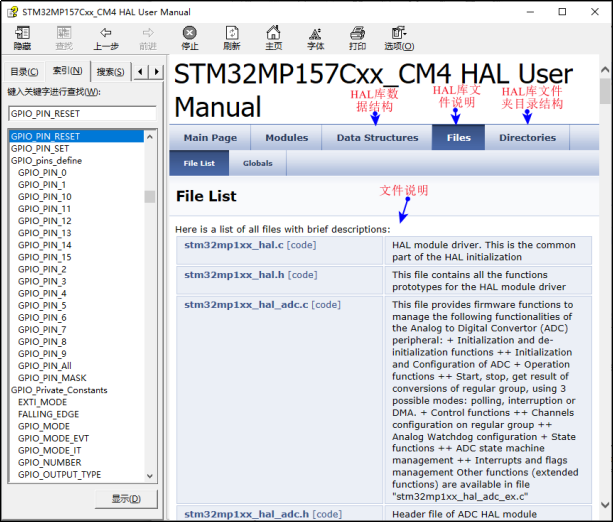Open the Main Page tab
The height and width of the screenshot is (523, 613).
pos(210,138)
